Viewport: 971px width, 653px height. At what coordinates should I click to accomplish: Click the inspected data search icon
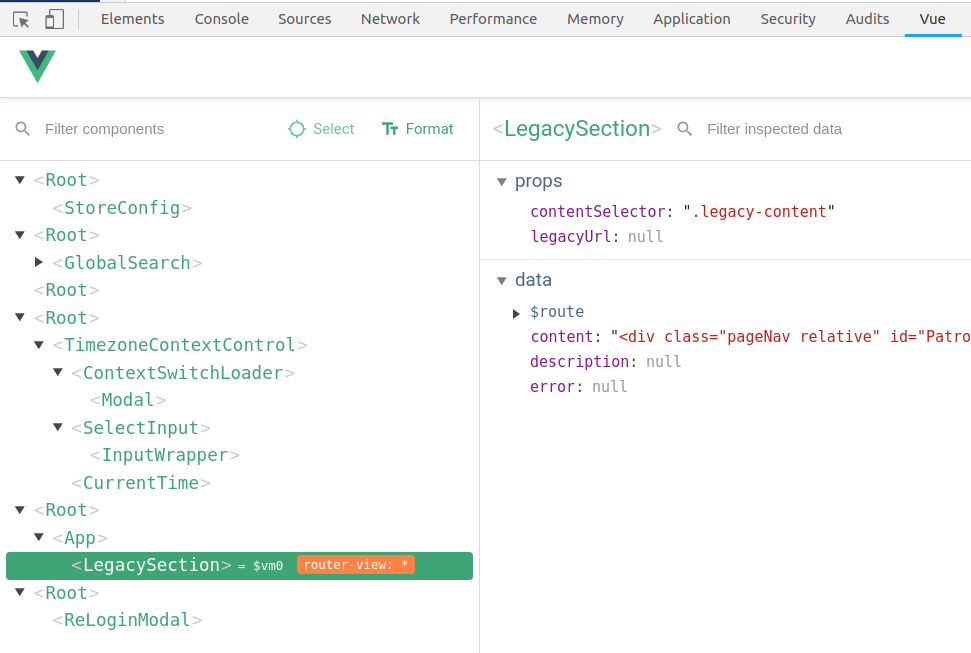tap(684, 129)
